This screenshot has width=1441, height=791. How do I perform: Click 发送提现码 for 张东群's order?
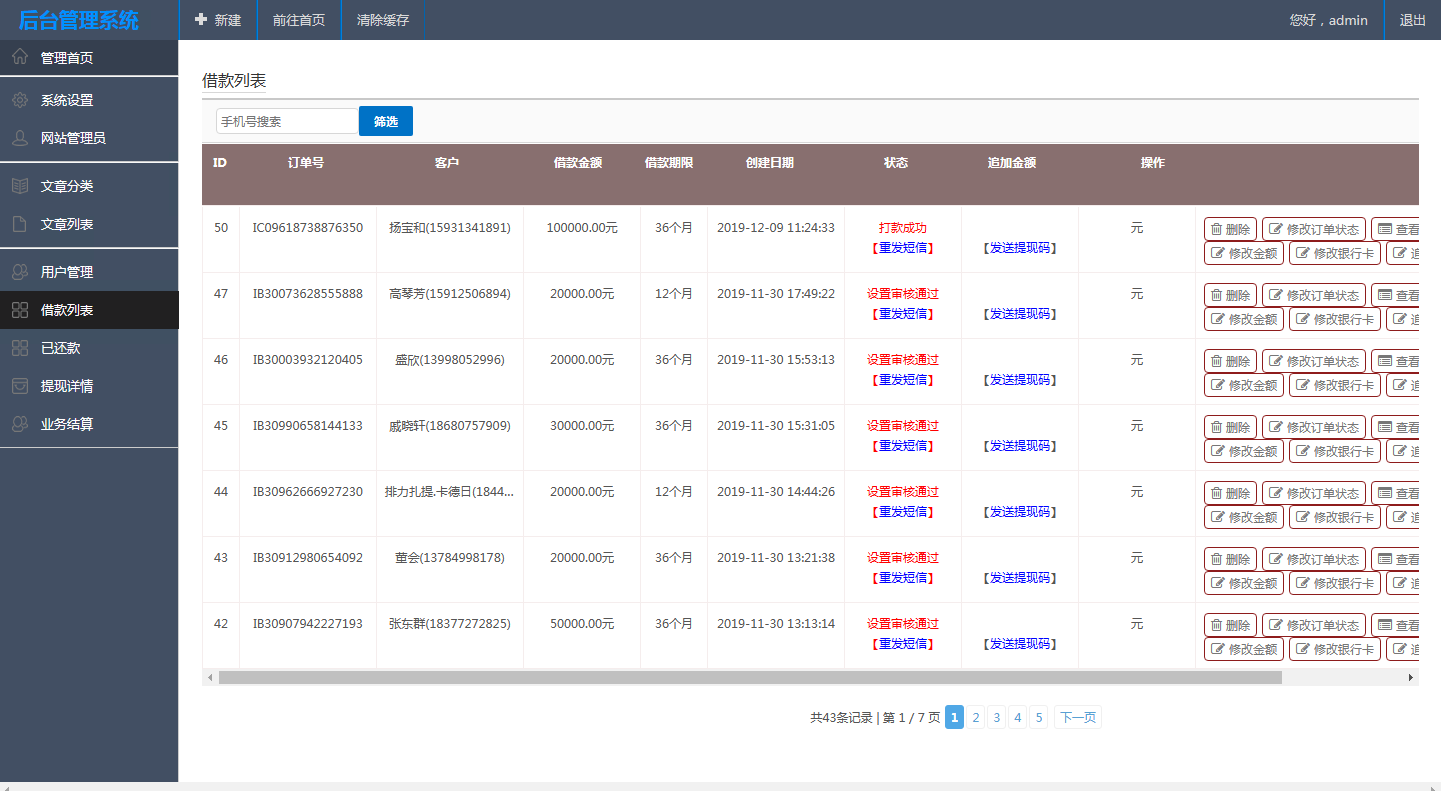(x=1020, y=644)
